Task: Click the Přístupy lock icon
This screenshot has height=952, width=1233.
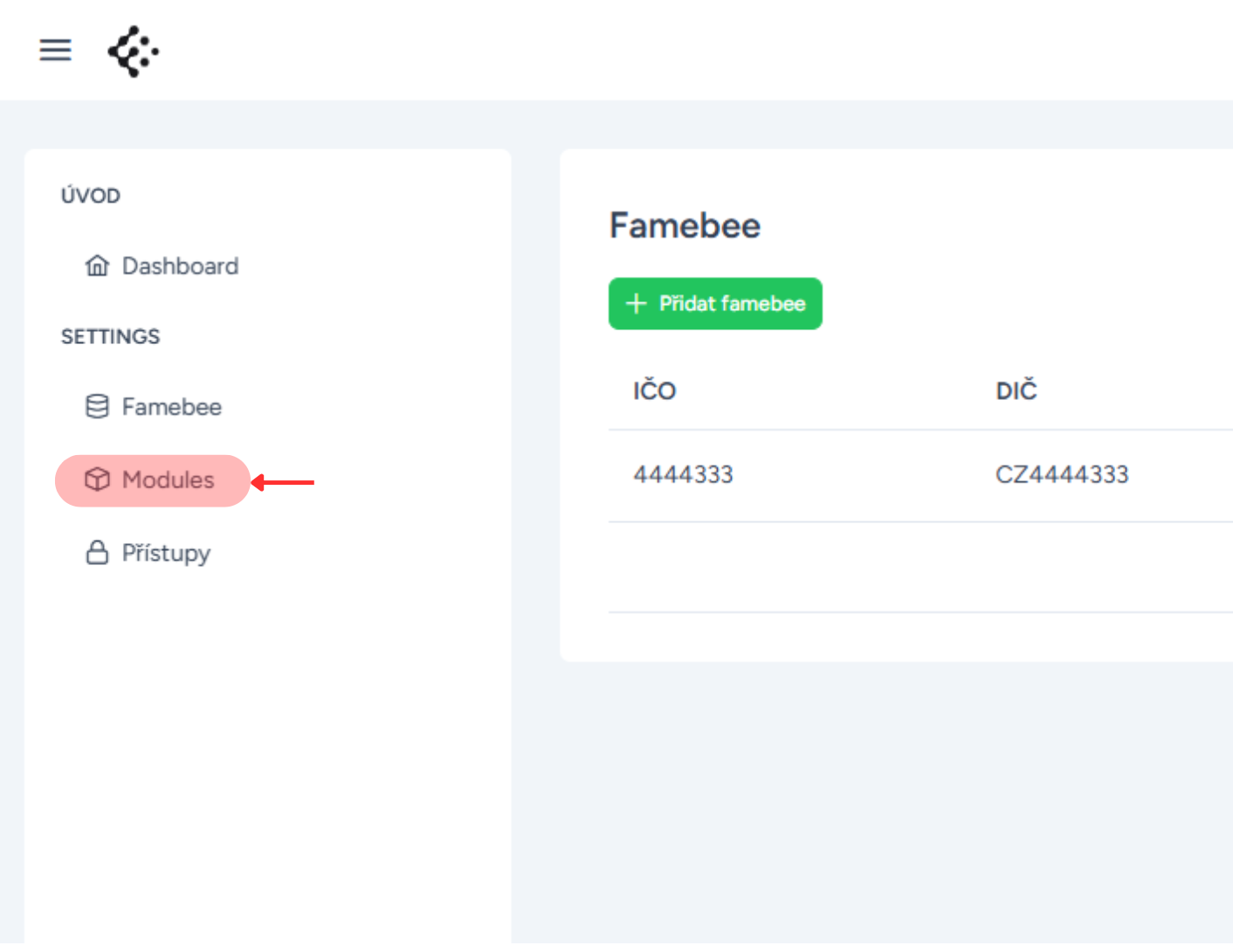Action: pos(97,552)
